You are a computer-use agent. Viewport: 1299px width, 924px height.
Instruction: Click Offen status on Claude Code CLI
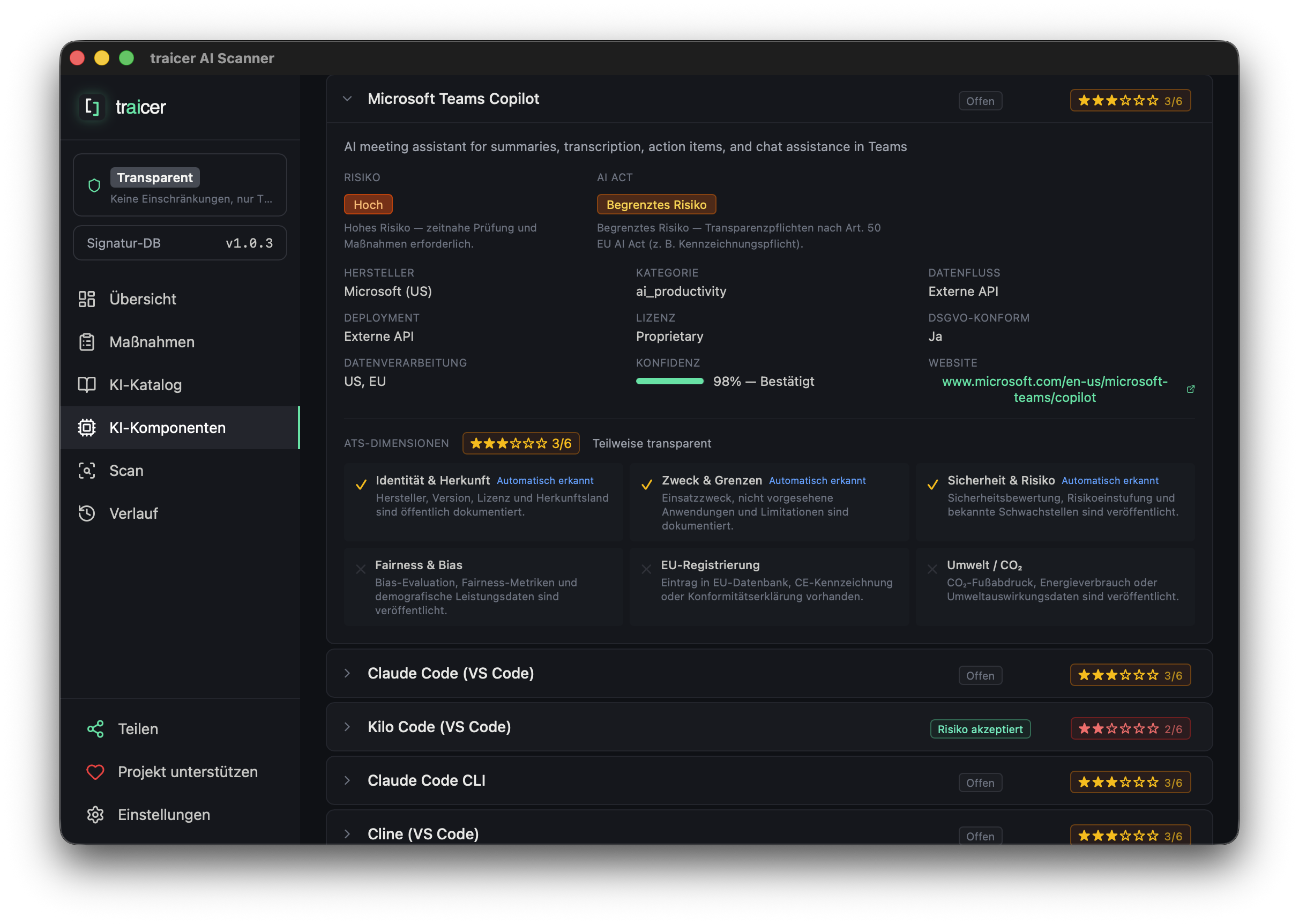point(980,783)
